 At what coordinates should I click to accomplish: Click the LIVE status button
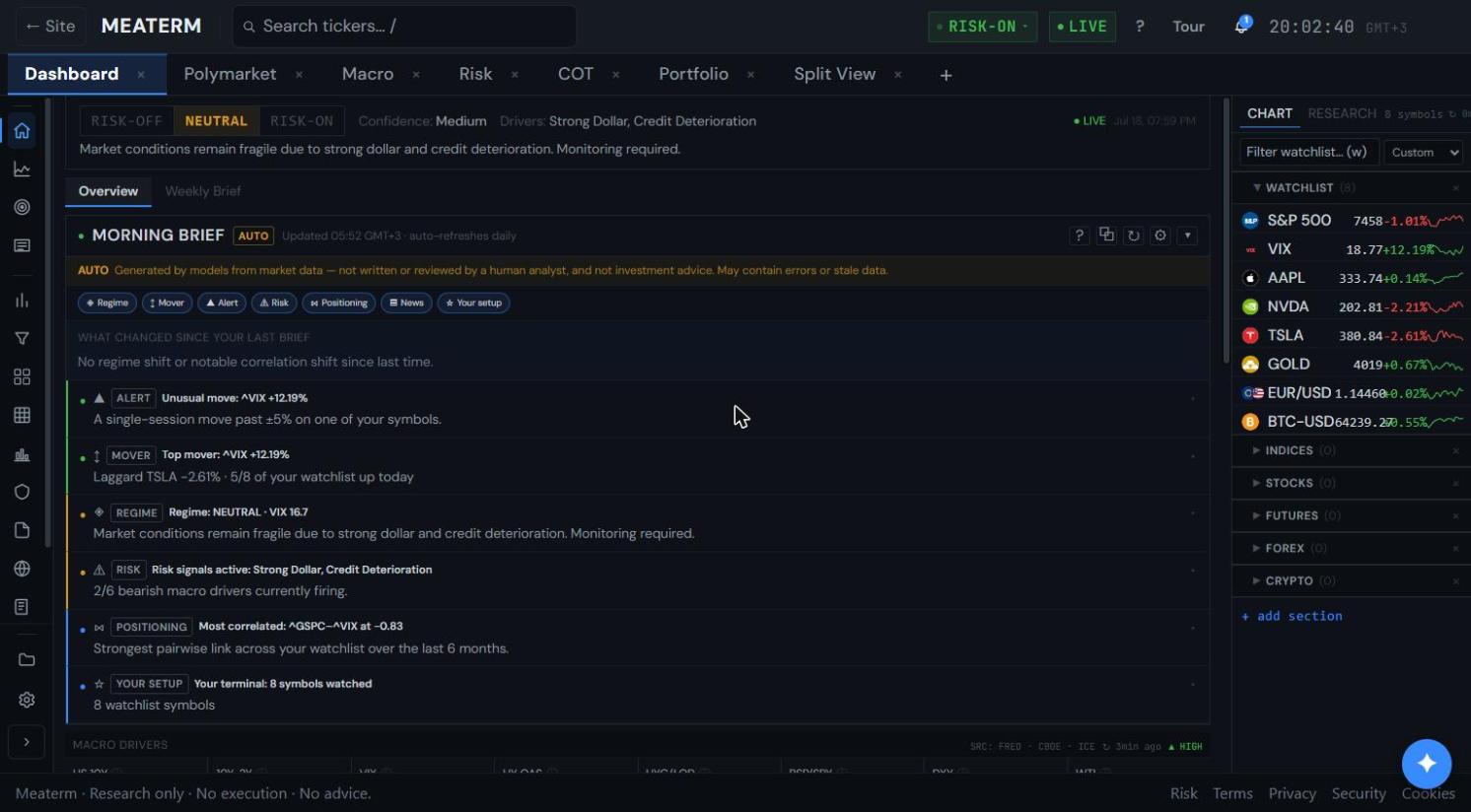coord(1082,27)
